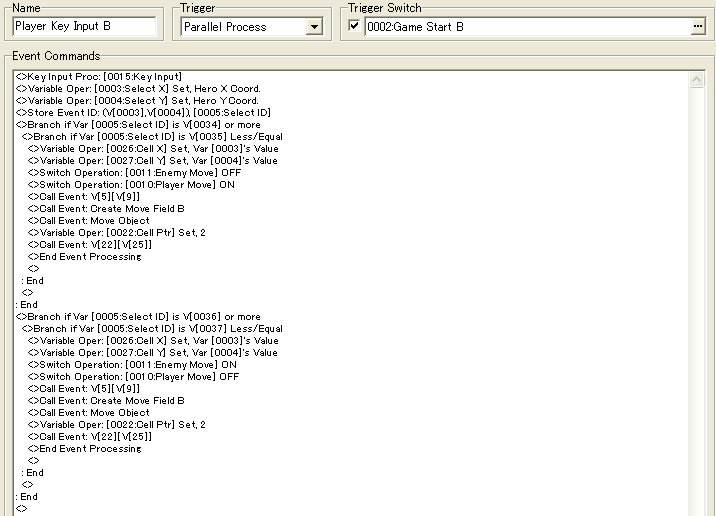The height and width of the screenshot is (516, 716).
Task: Select 'Variable Oper: [0003:Select X]' line
Action: (138, 89)
